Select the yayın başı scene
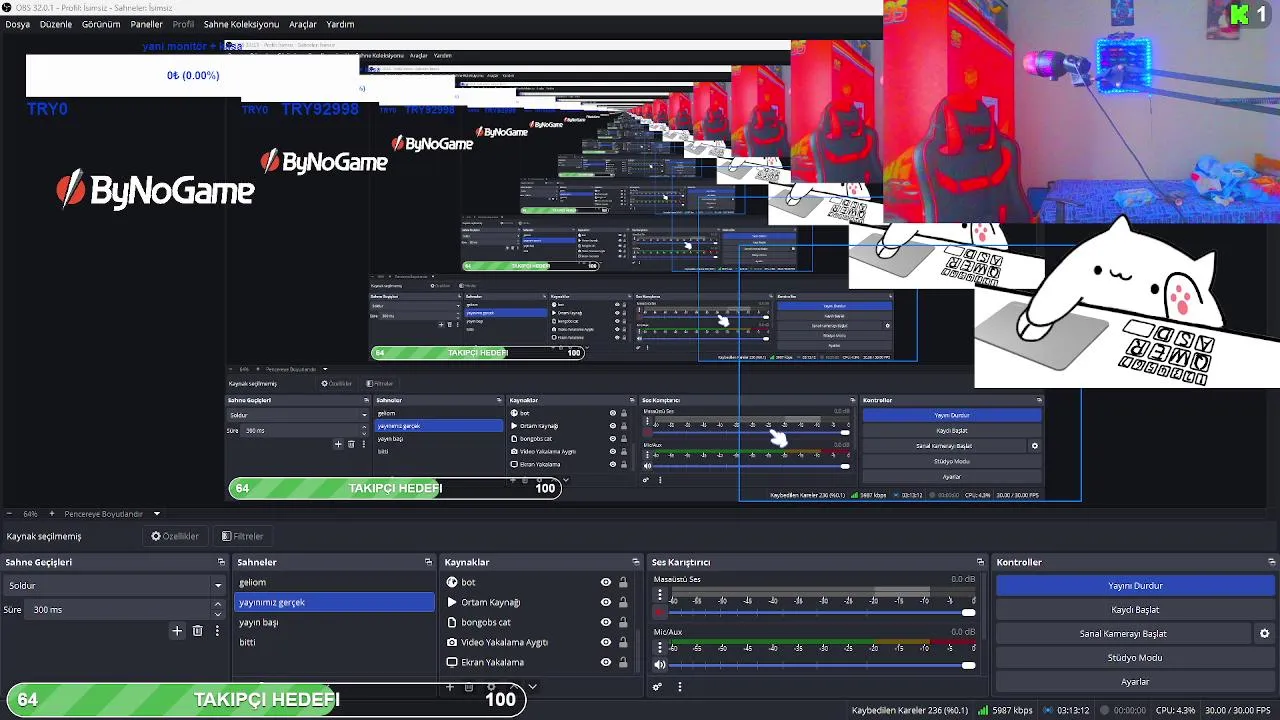 point(334,622)
